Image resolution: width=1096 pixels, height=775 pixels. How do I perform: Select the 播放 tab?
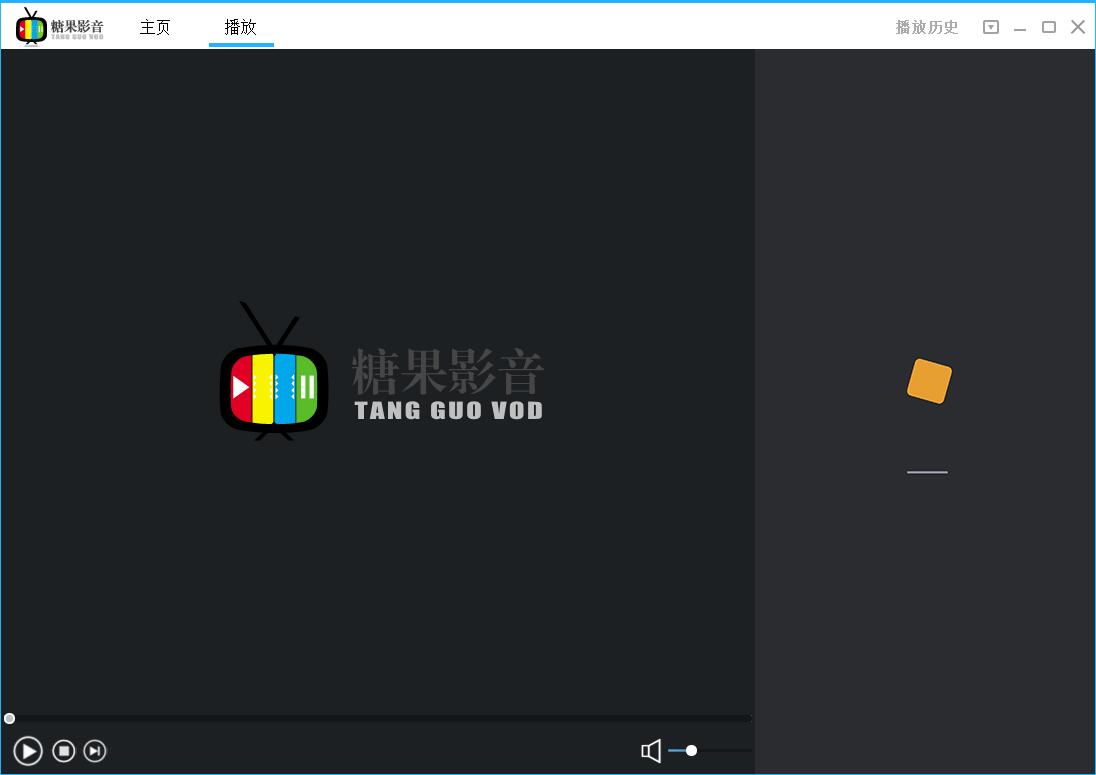(x=240, y=27)
